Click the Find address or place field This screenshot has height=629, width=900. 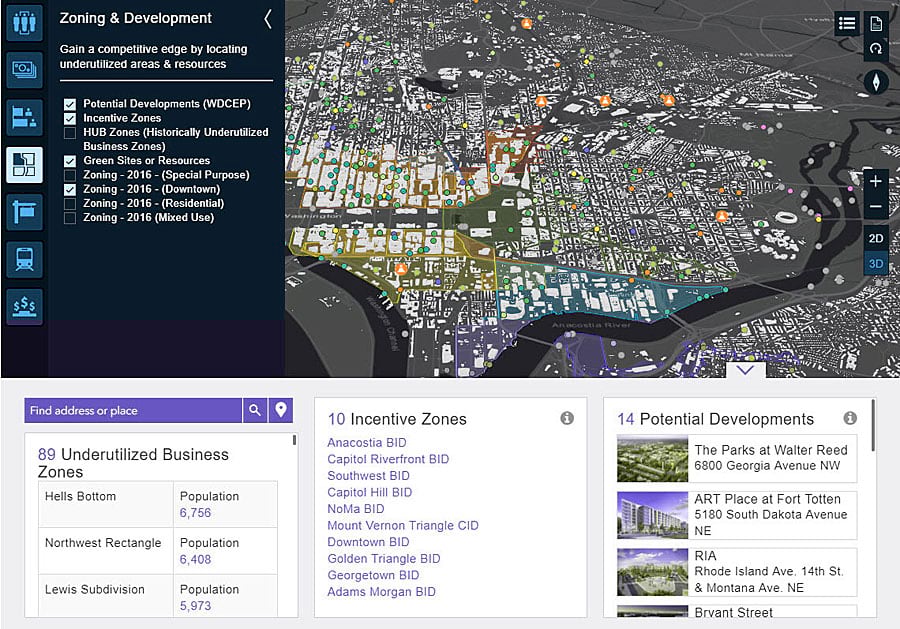[x=133, y=410]
